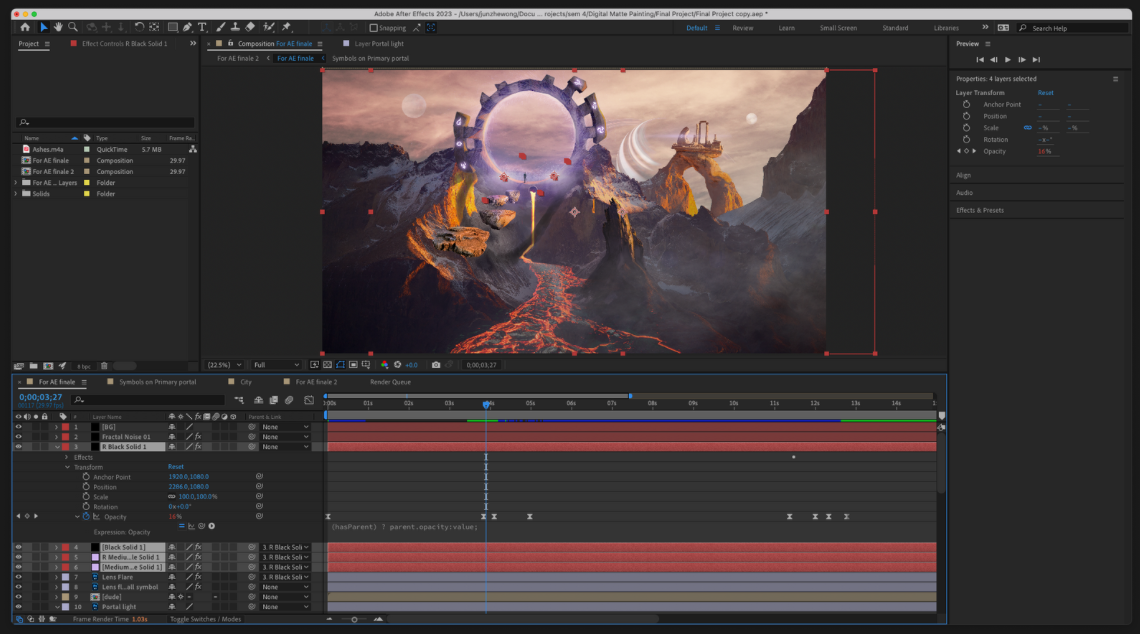Toggle the enable expression equals icon
Image resolution: width=1140 pixels, height=634 pixels.
(182, 526)
